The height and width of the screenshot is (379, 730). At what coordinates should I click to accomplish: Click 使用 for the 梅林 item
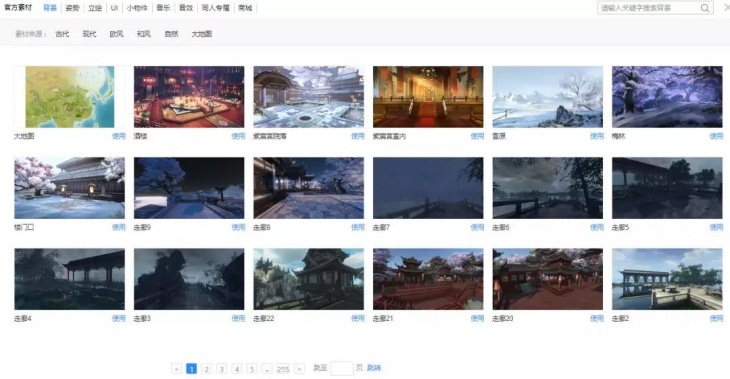coord(716,136)
